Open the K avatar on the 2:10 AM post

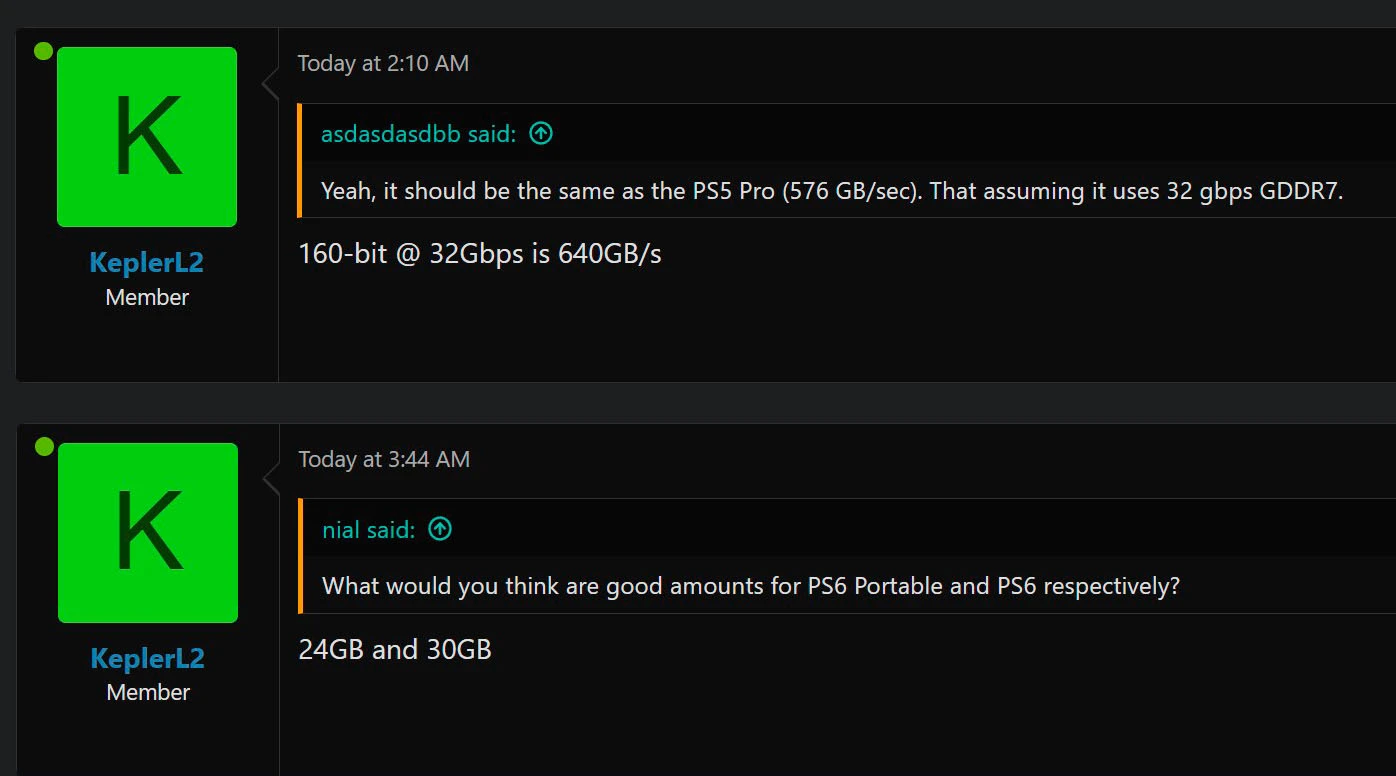(x=147, y=137)
